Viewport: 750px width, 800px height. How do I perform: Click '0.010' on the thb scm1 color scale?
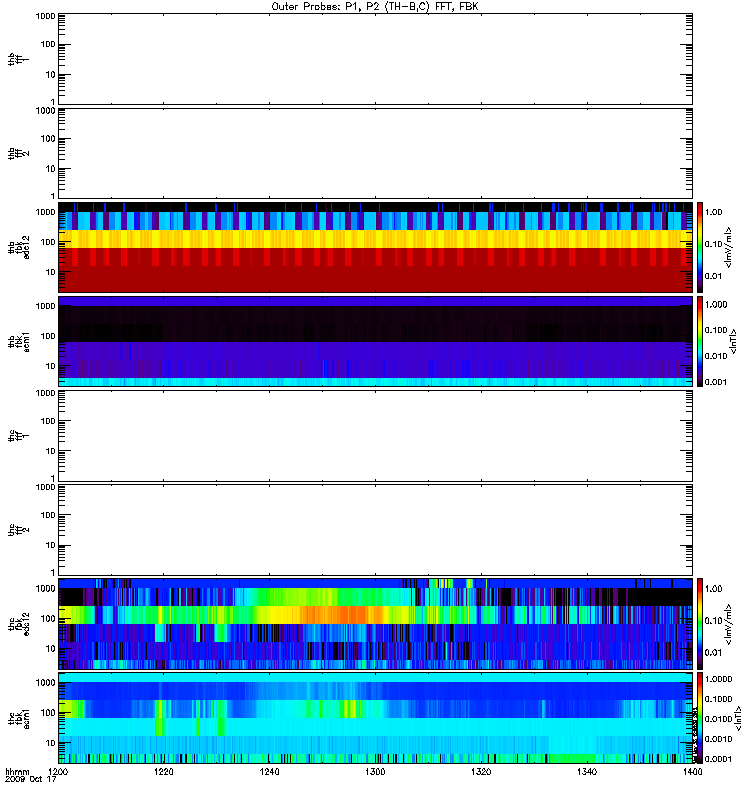click(x=716, y=356)
